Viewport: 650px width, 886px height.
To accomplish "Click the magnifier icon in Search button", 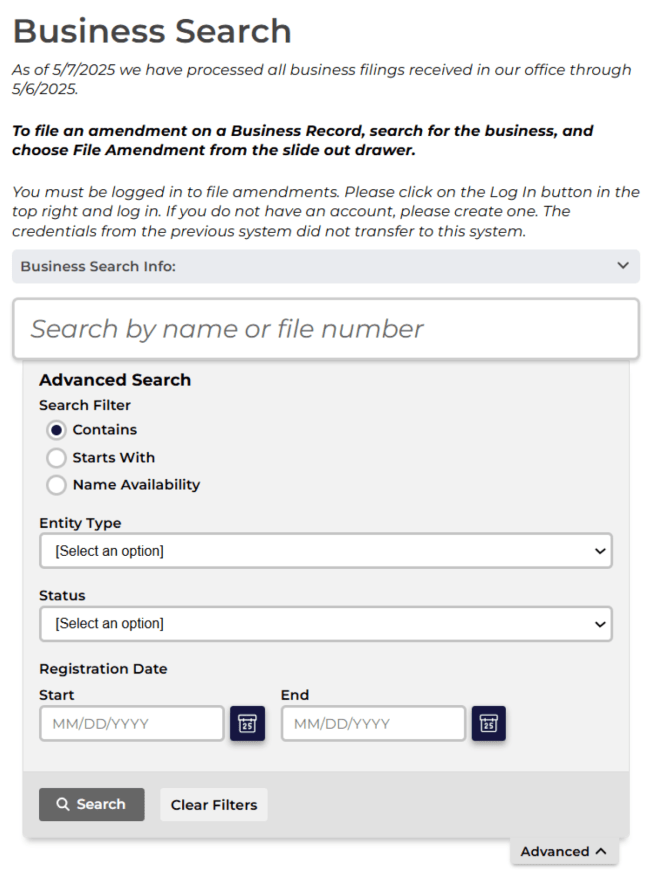I will point(63,804).
